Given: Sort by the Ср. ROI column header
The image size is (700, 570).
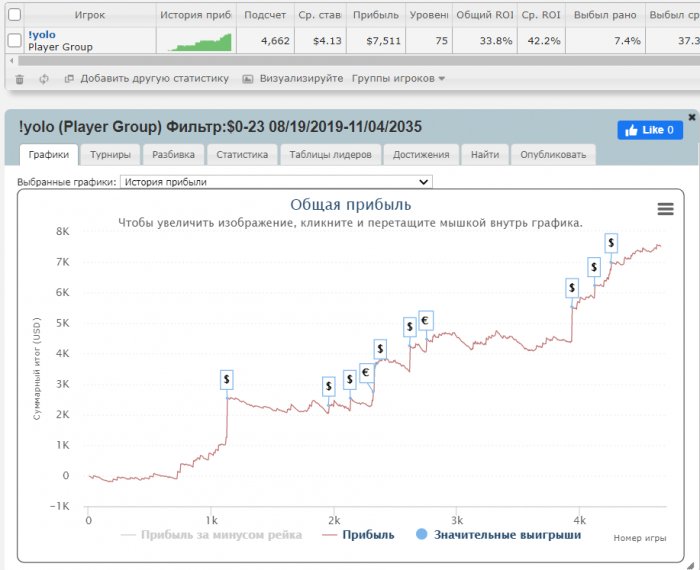Looking at the screenshot, I should click(x=541, y=15).
